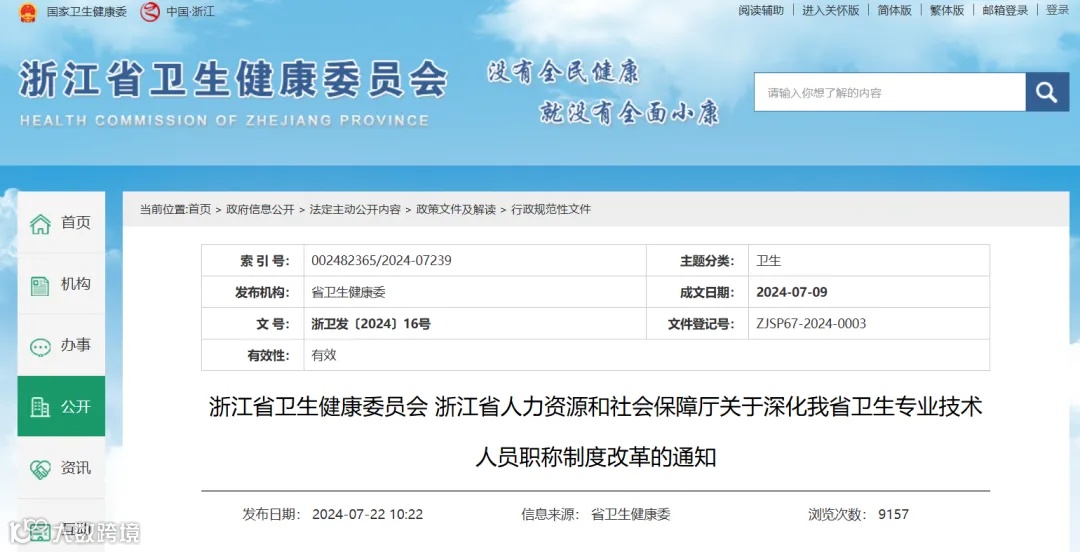This screenshot has height=552, width=1080.
Task: Click 省卫生健康委 in the 发布机构 row
Action: [x=349, y=292]
